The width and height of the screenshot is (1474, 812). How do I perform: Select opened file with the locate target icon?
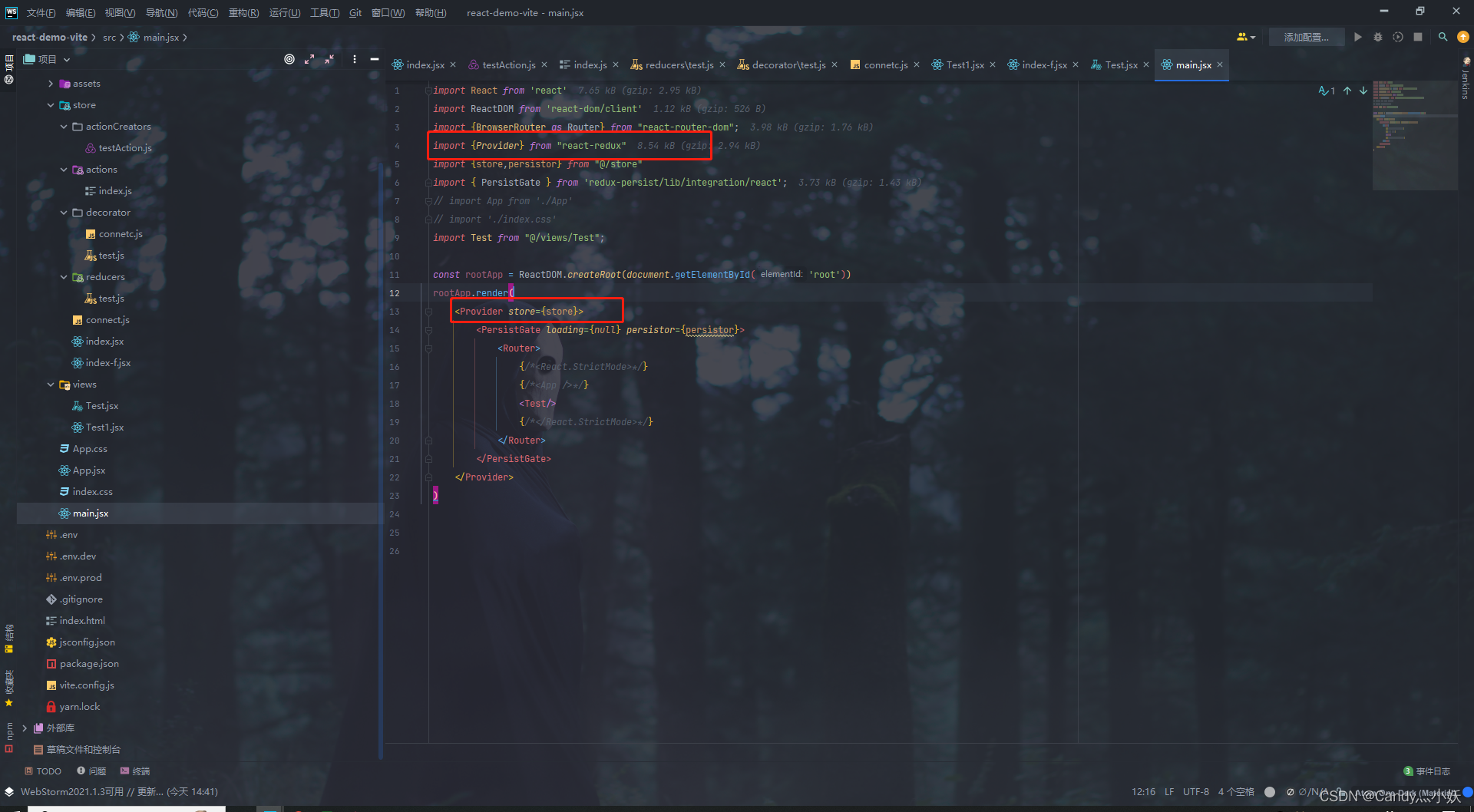click(289, 58)
